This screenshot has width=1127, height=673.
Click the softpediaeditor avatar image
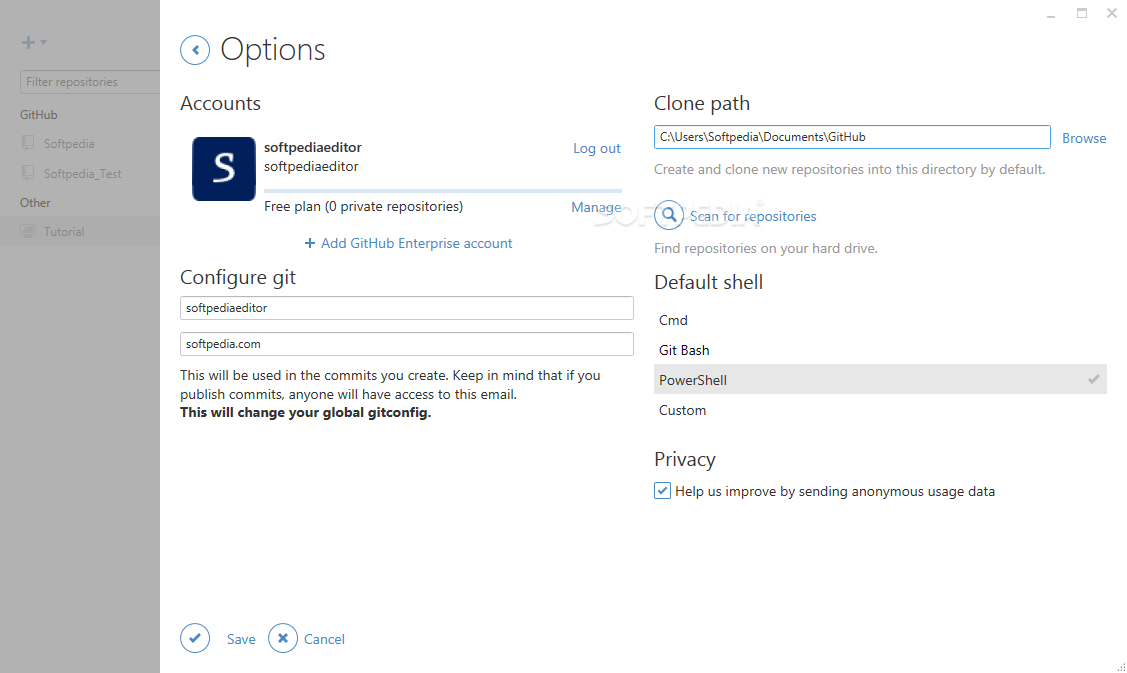click(x=224, y=169)
